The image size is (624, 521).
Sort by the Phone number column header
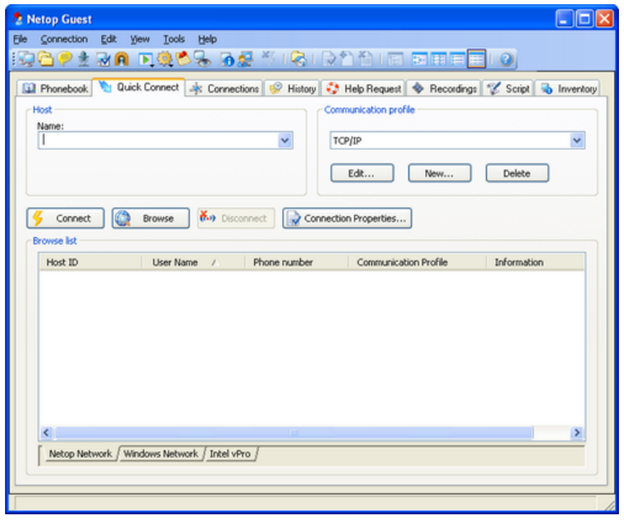[296, 262]
